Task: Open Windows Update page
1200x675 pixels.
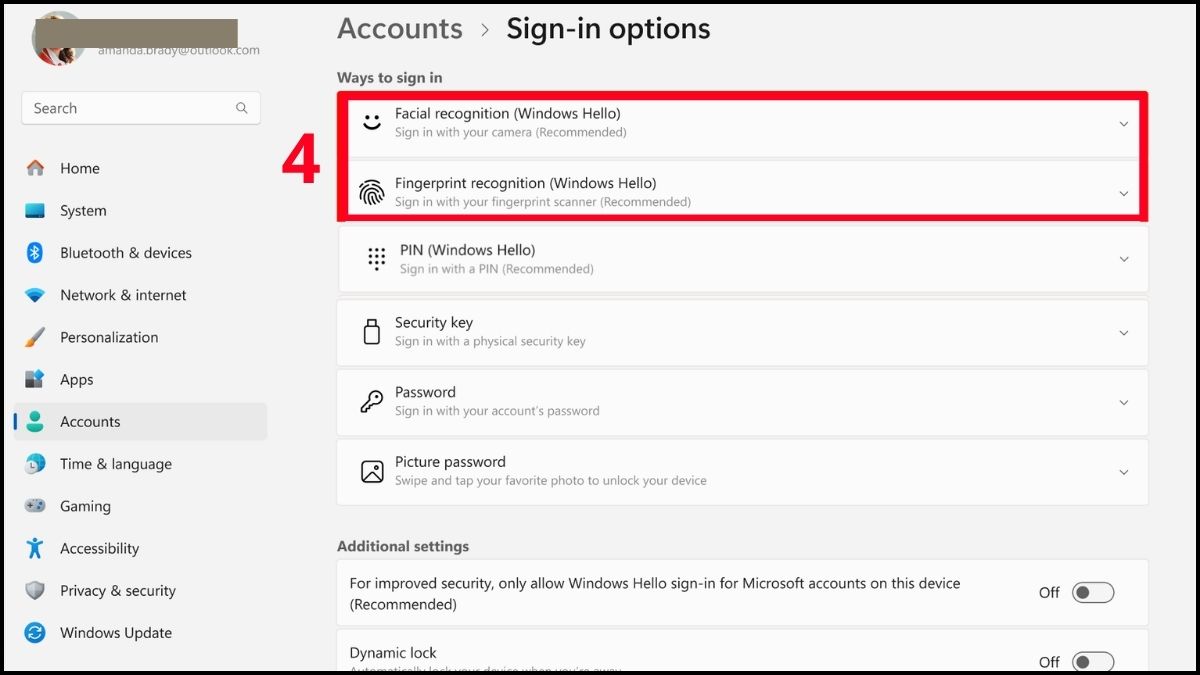Action: point(141,633)
